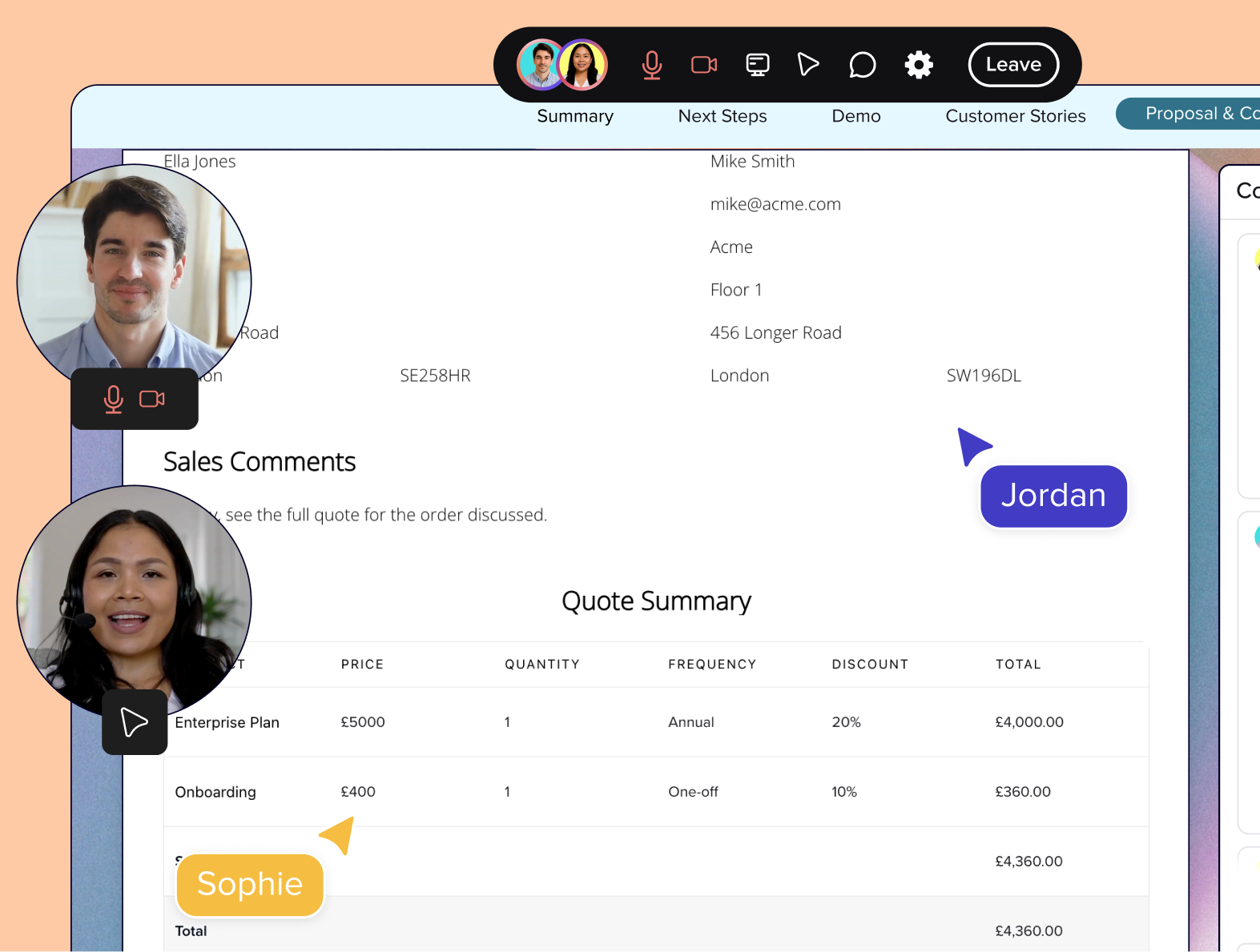Click the Sales Comments heading
Screen dimensions: 1260x952
[x=260, y=462]
